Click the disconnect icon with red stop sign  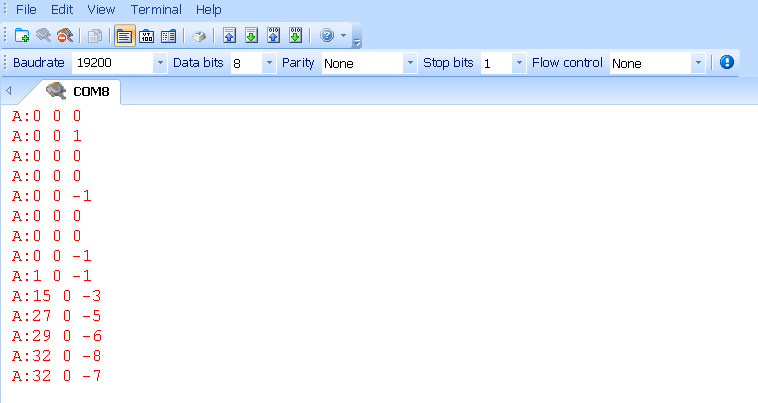(65, 36)
